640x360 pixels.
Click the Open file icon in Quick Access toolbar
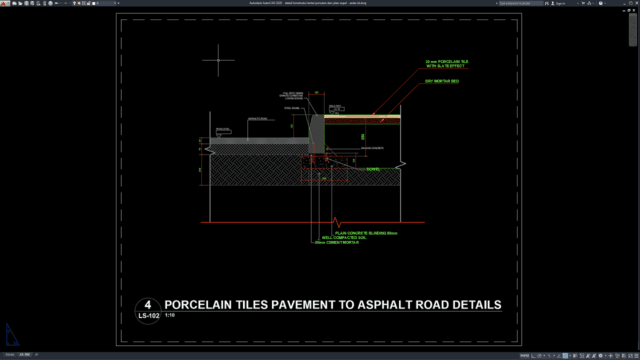(x=20, y=3)
